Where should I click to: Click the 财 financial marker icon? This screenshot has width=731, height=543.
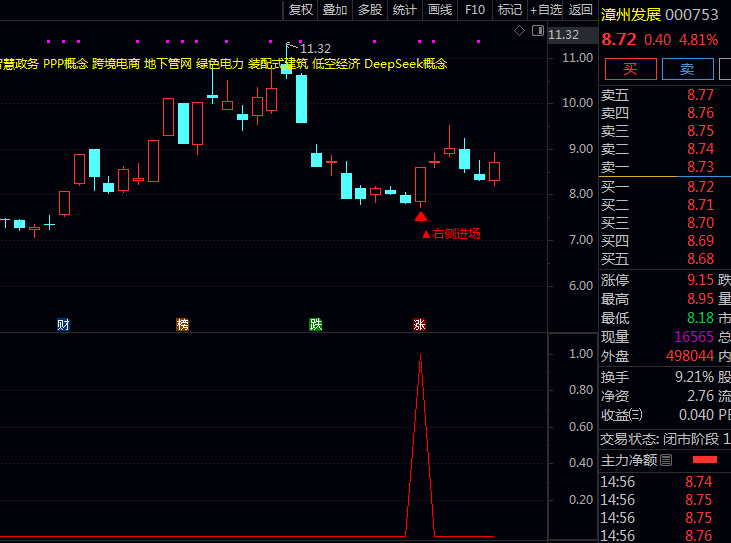[x=63, y=324]
